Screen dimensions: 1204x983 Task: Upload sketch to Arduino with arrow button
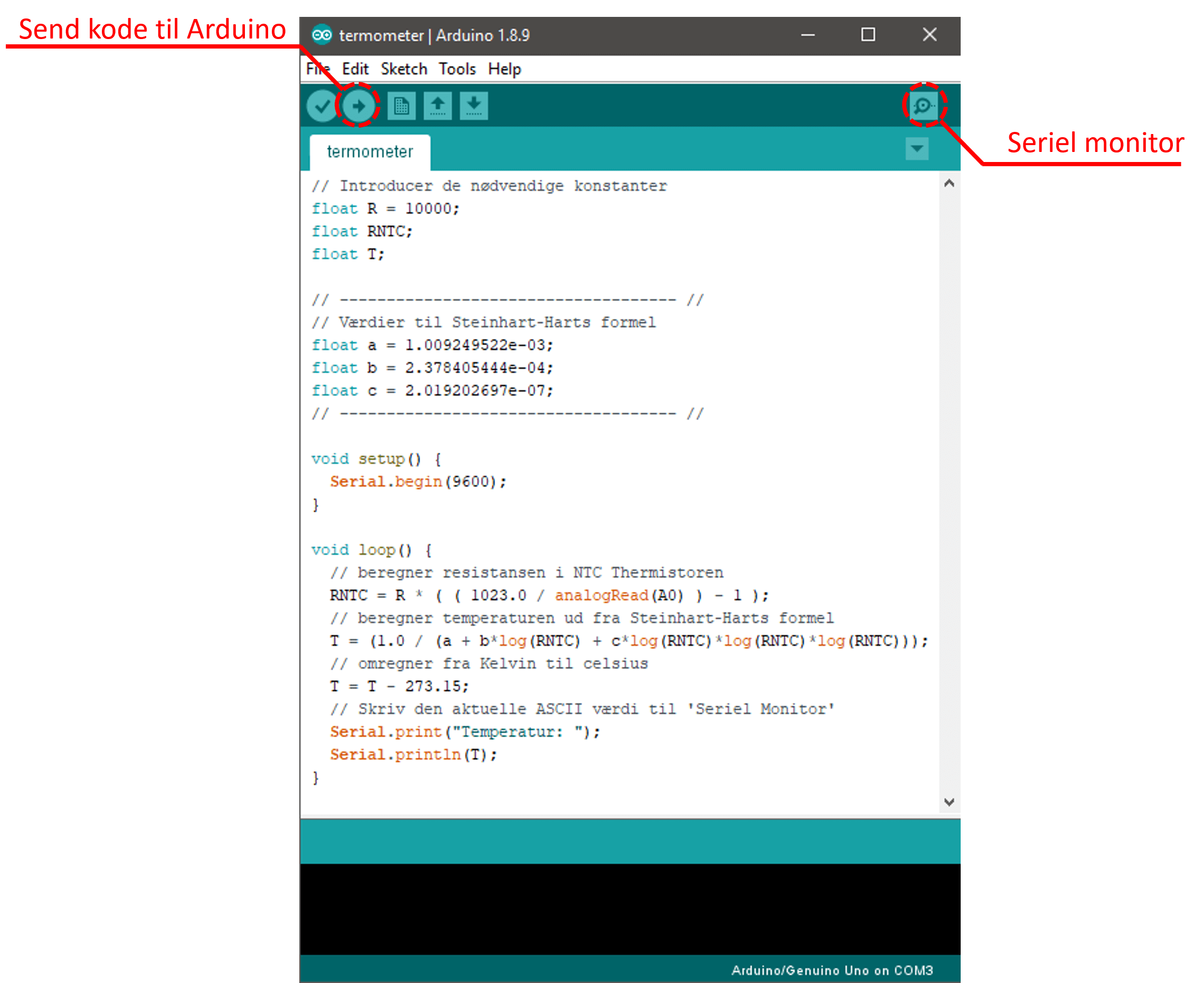358,106
